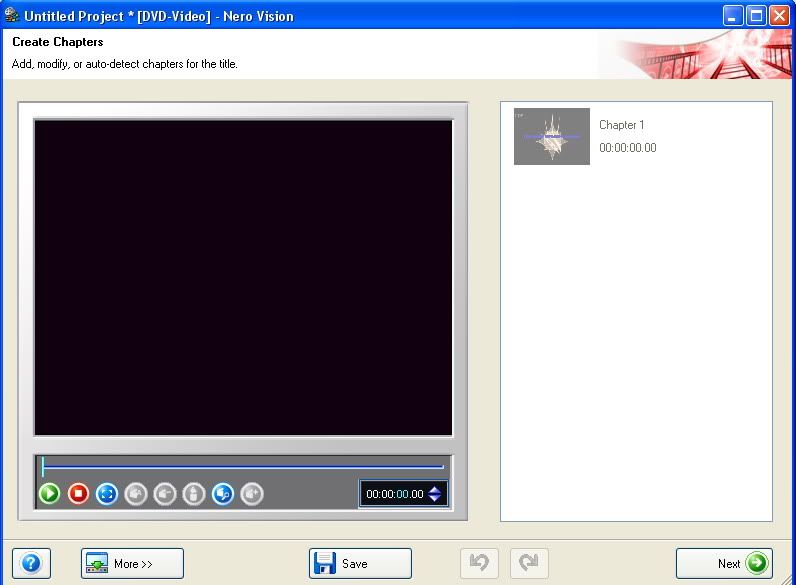796x585 pixels.
Task: Close the Nero Vision window
Action: click(779, 16)
